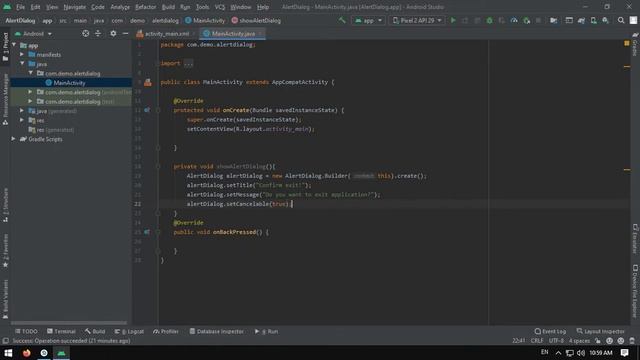
Task: Open the Windows Start menu
Action: pyautogui.click(x=8, y=353)
